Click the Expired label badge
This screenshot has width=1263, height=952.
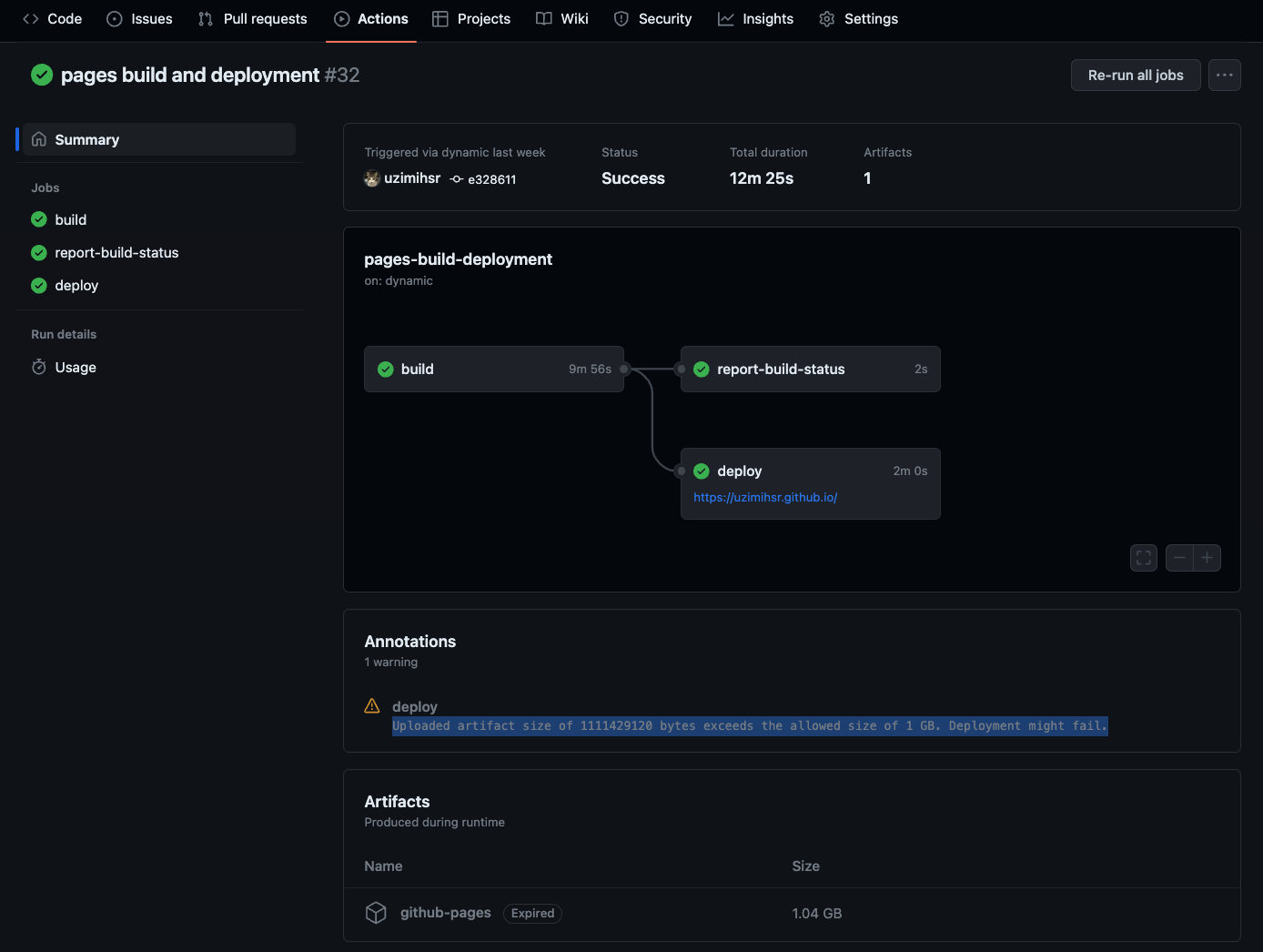[x=532, y=913]
